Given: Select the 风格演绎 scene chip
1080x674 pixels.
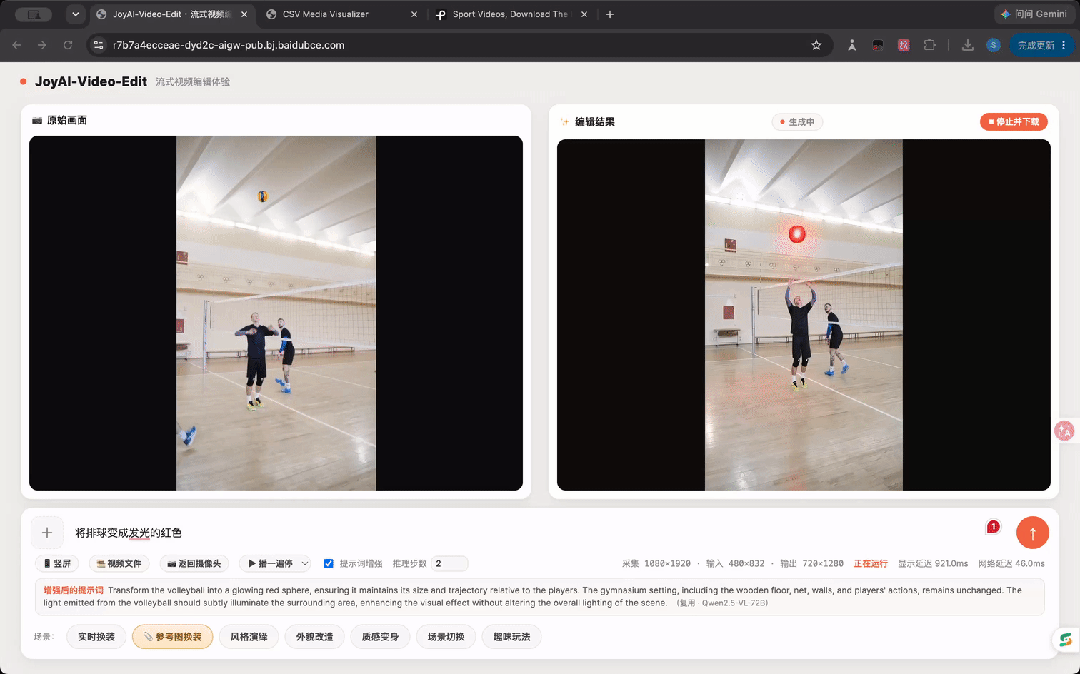Looking at the screenshot, I should [x=249, y=637].
